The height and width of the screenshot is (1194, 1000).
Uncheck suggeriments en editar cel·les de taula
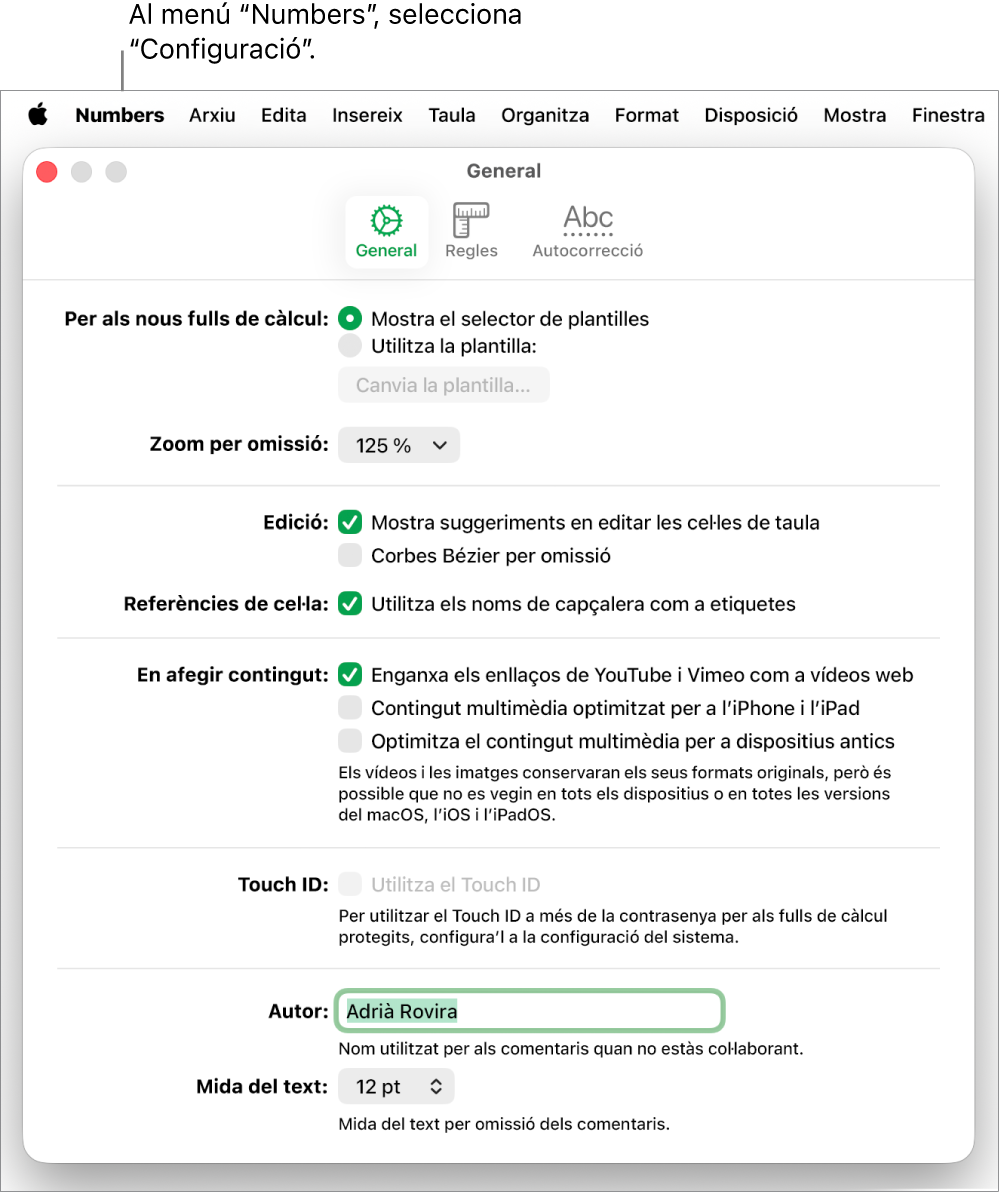(x=350, y=522)
